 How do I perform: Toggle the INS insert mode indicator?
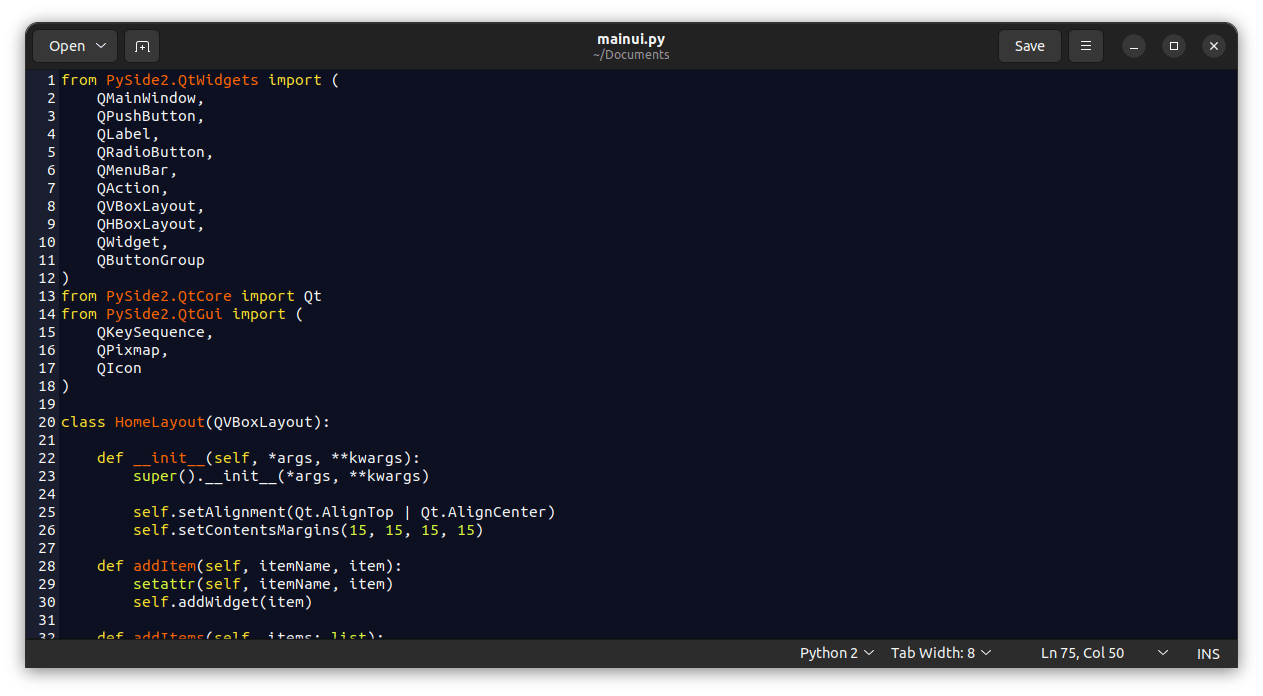click(1208, 653)
